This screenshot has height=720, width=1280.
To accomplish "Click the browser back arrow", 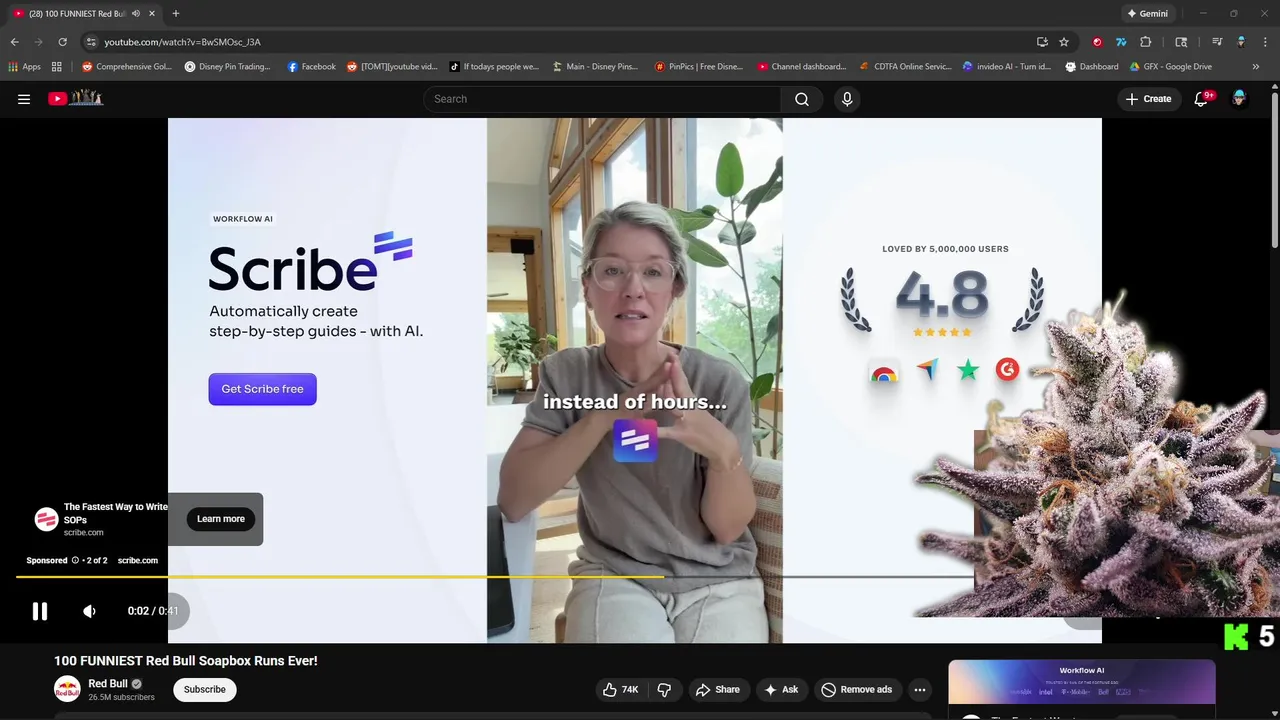I will coord(14,42).
